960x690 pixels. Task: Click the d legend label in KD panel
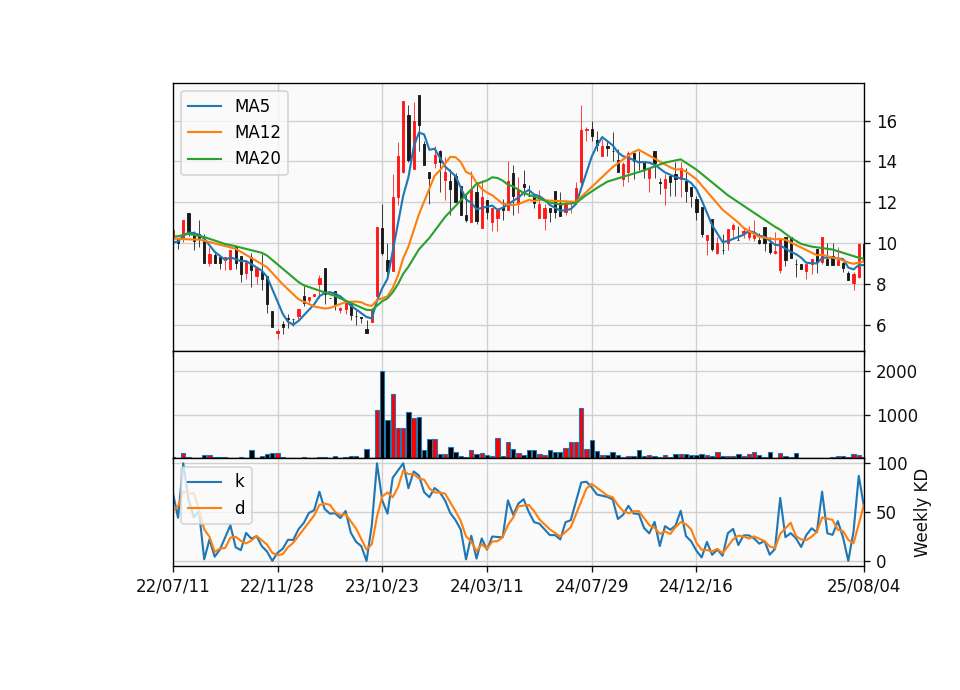(x=239, y=508)
